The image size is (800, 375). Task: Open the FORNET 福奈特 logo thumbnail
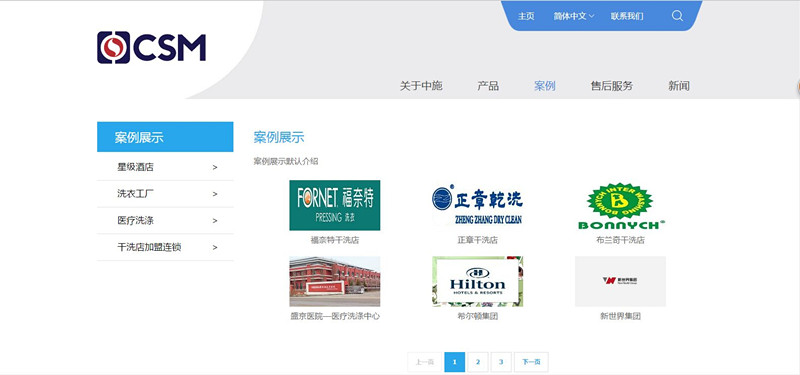point(335,205)
